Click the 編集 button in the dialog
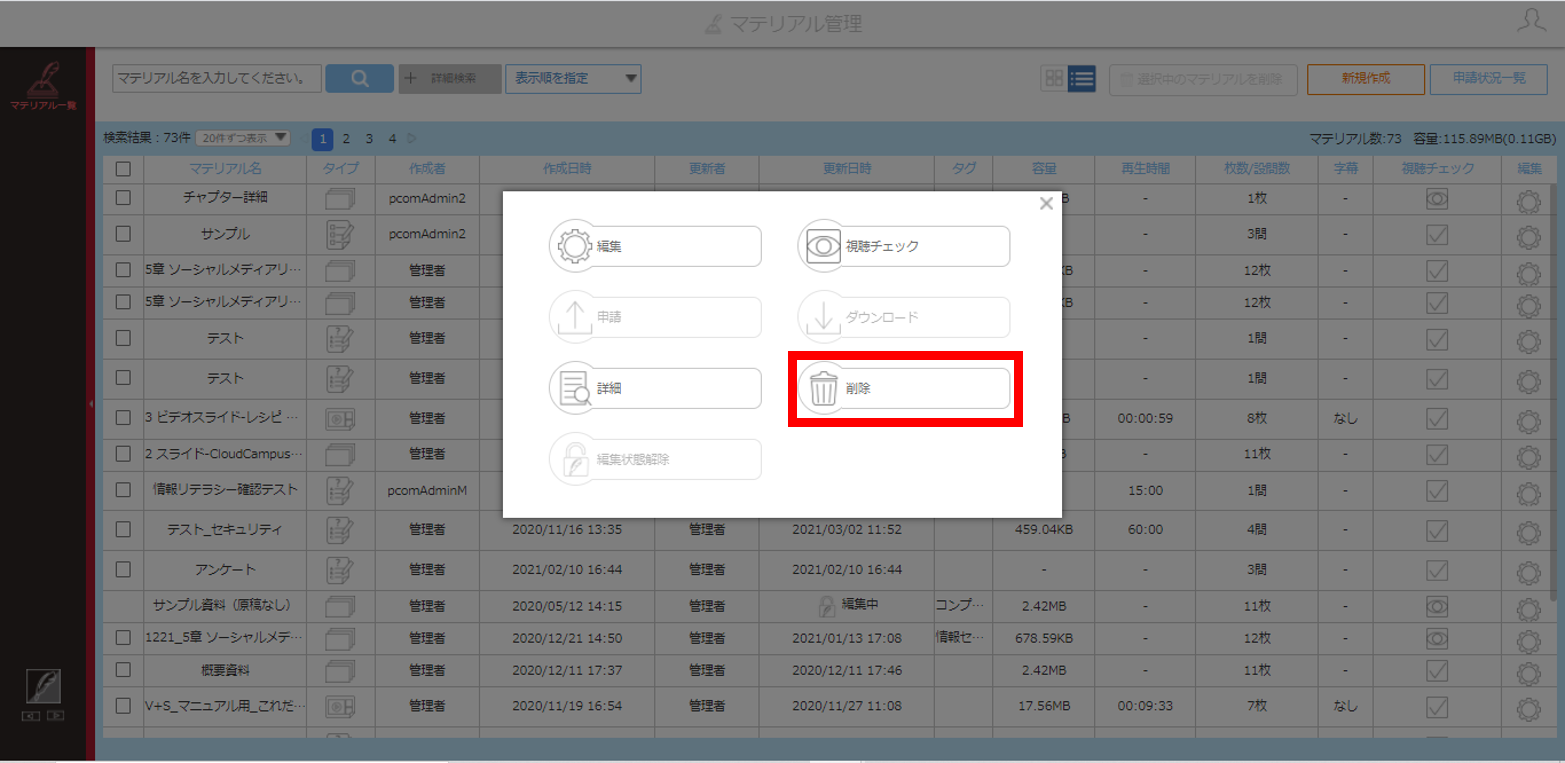 click(656, 246)
